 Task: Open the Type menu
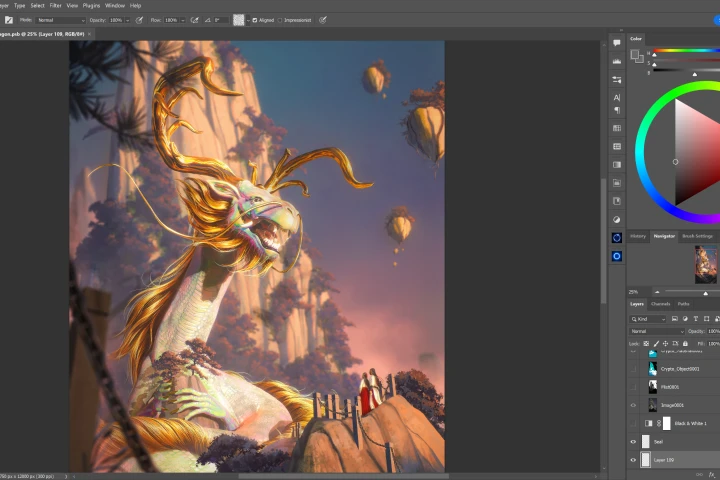coord(19,6)
